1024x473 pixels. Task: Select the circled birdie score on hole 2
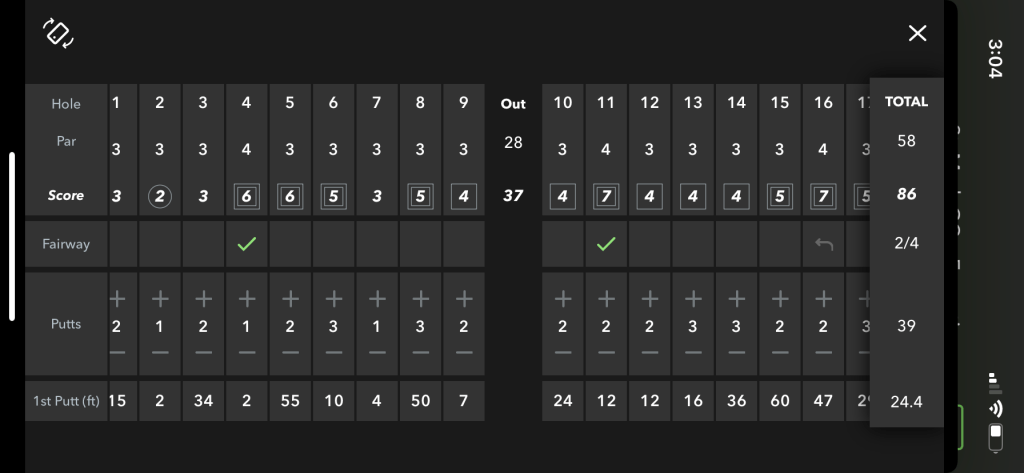[160, 196]
